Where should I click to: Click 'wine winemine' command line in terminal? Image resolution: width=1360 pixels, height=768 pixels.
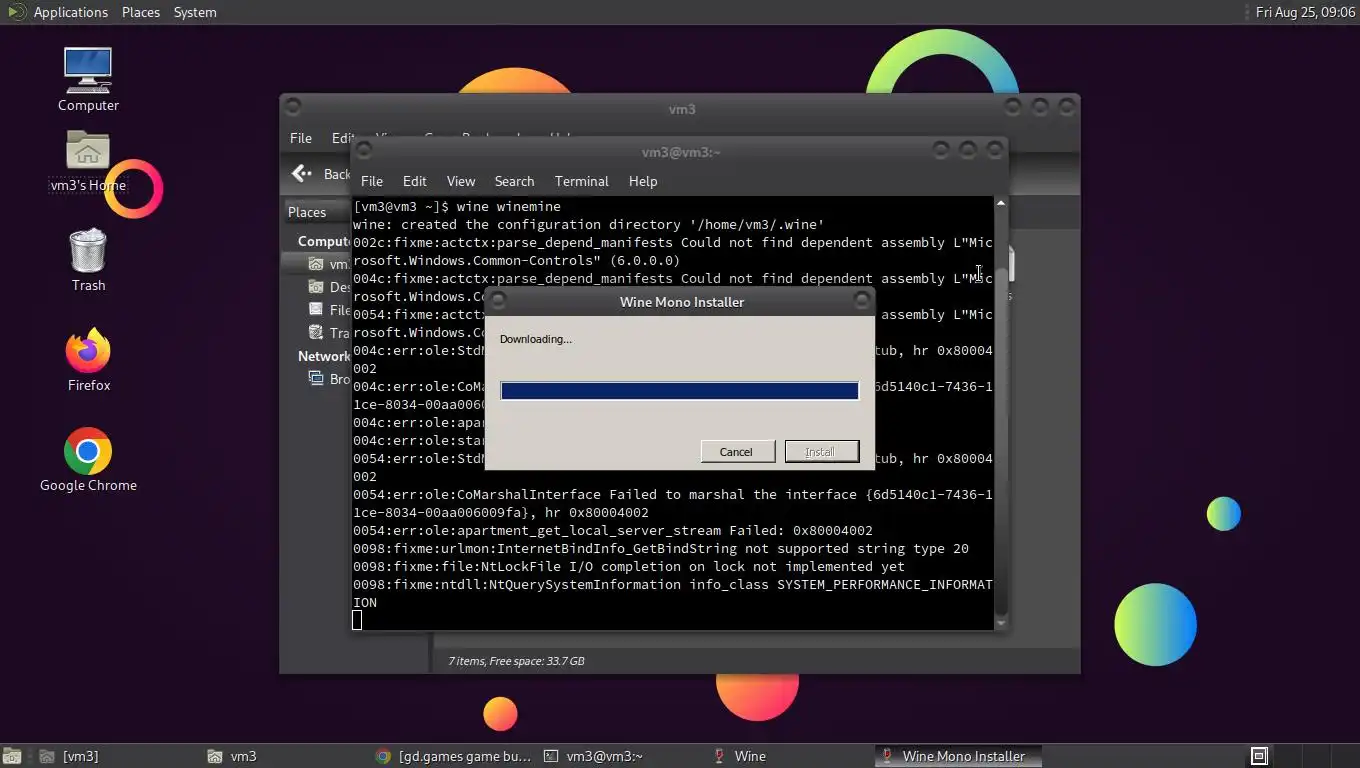click(x=508, y=206)
